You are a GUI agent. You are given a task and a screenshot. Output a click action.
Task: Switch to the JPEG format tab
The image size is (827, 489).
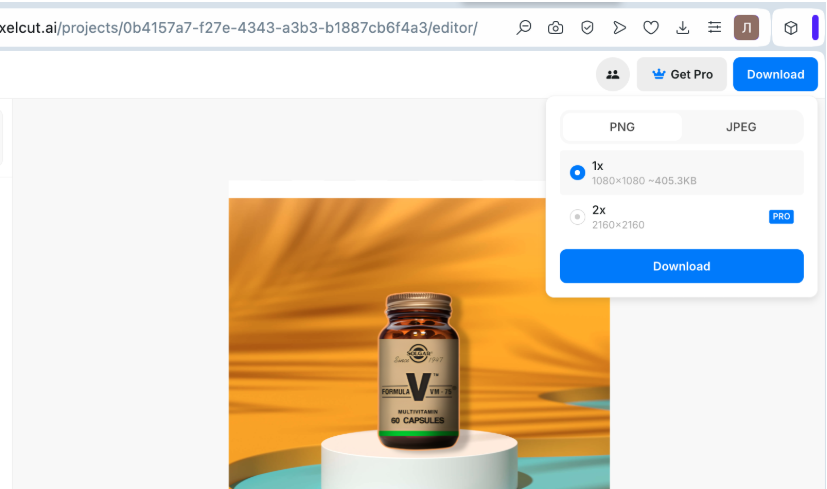(741, 127)
